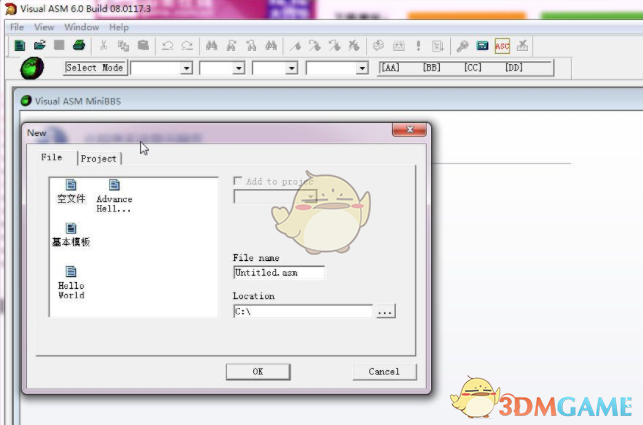Viewport: 643px width, 425px height.
Task: Click the [DD] label
Action: tap(514, 67)
